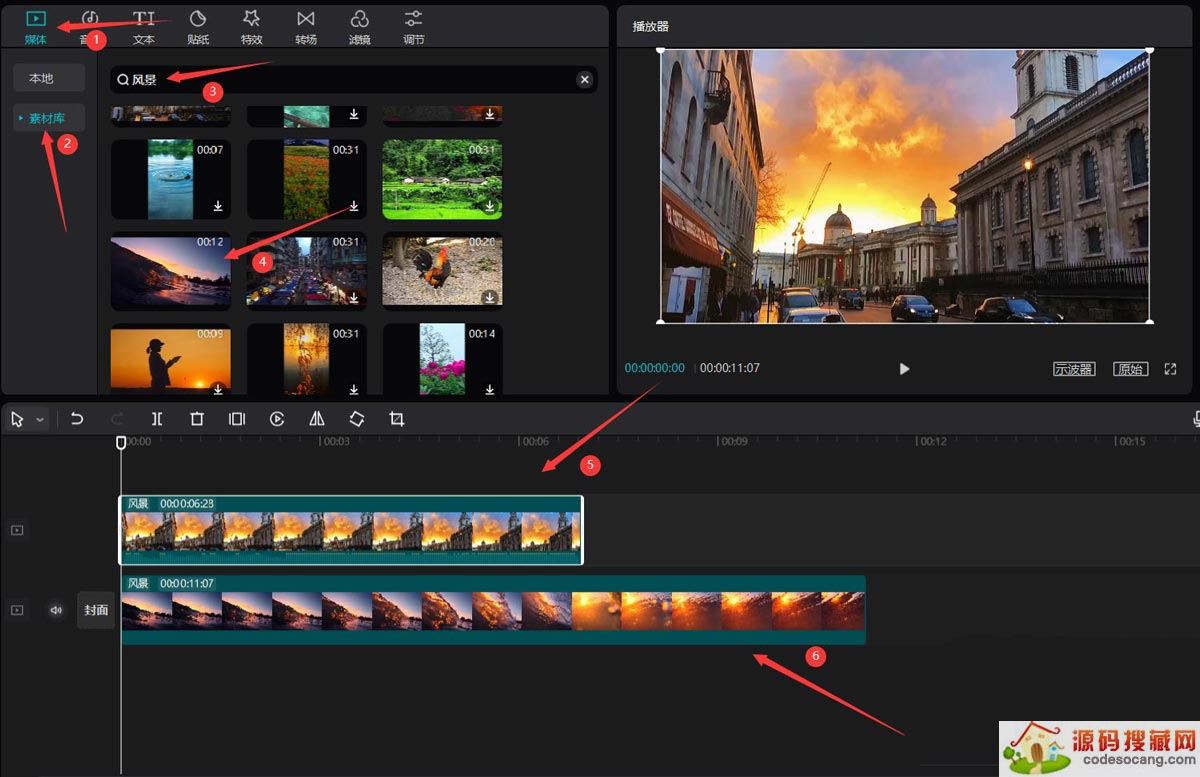The width and height of the screenshot is (1200, 777).
Task: Open the 贴纸 stickers panel
Action: 198,27
